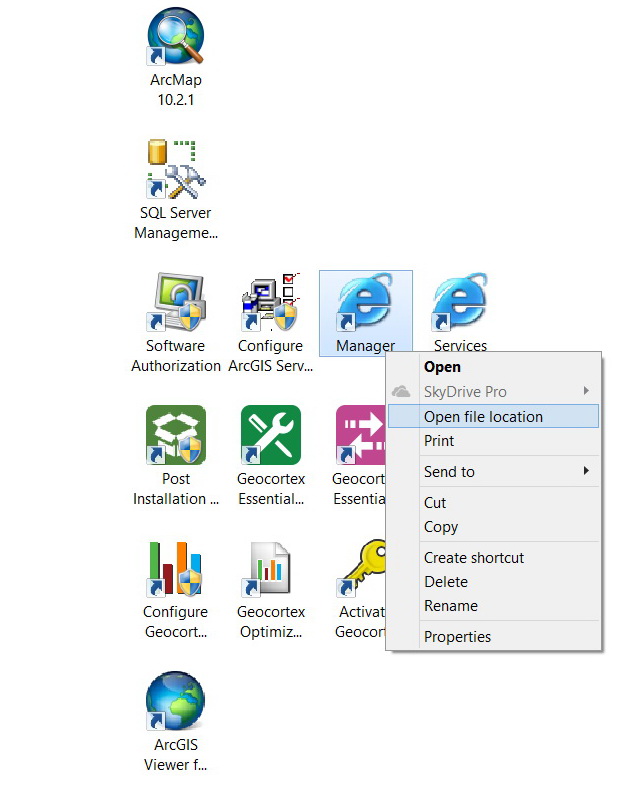637x793 pixels.
Task: Choose Open in the context menu
Action: [493, 367]
